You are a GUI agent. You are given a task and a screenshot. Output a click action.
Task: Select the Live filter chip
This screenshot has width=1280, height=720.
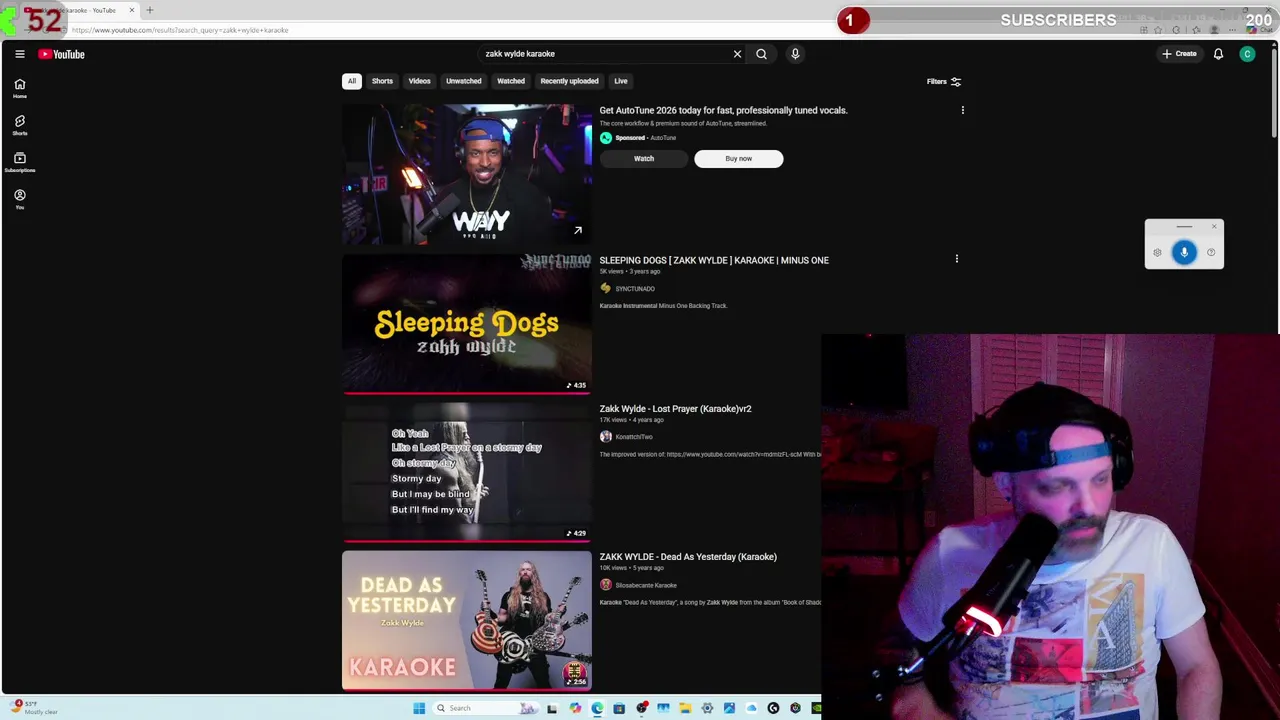tap(621, 81)
